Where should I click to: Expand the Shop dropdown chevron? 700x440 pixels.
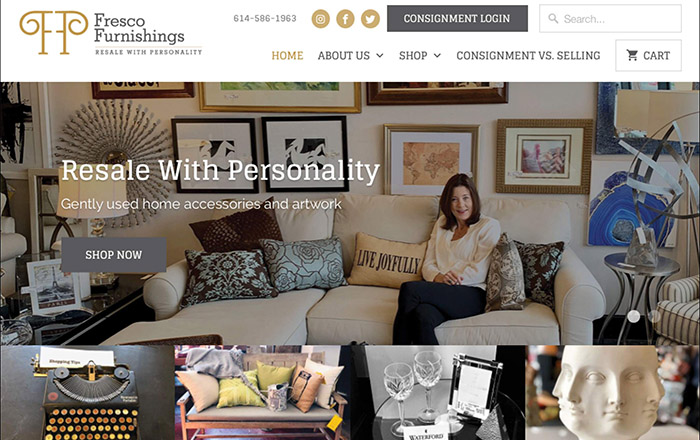coord(438,55)
